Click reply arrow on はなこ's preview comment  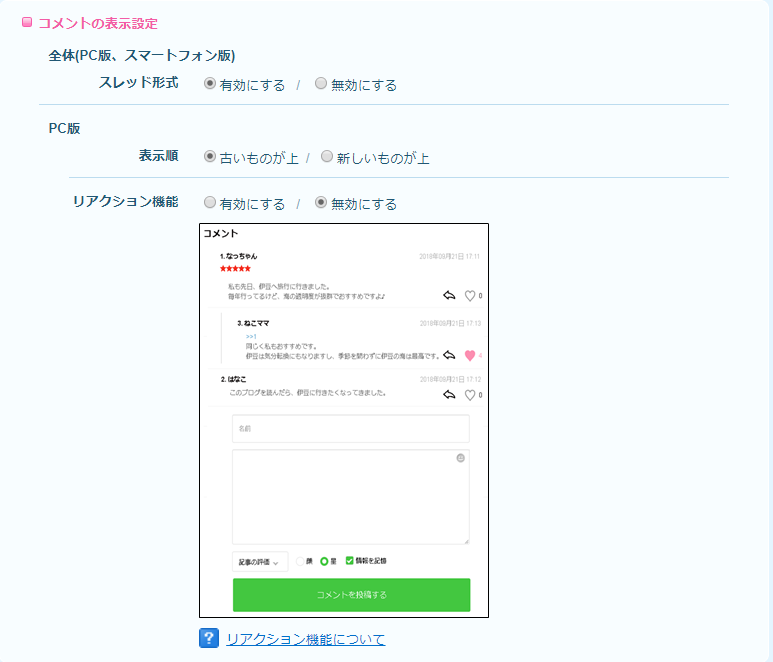[449, 394]
